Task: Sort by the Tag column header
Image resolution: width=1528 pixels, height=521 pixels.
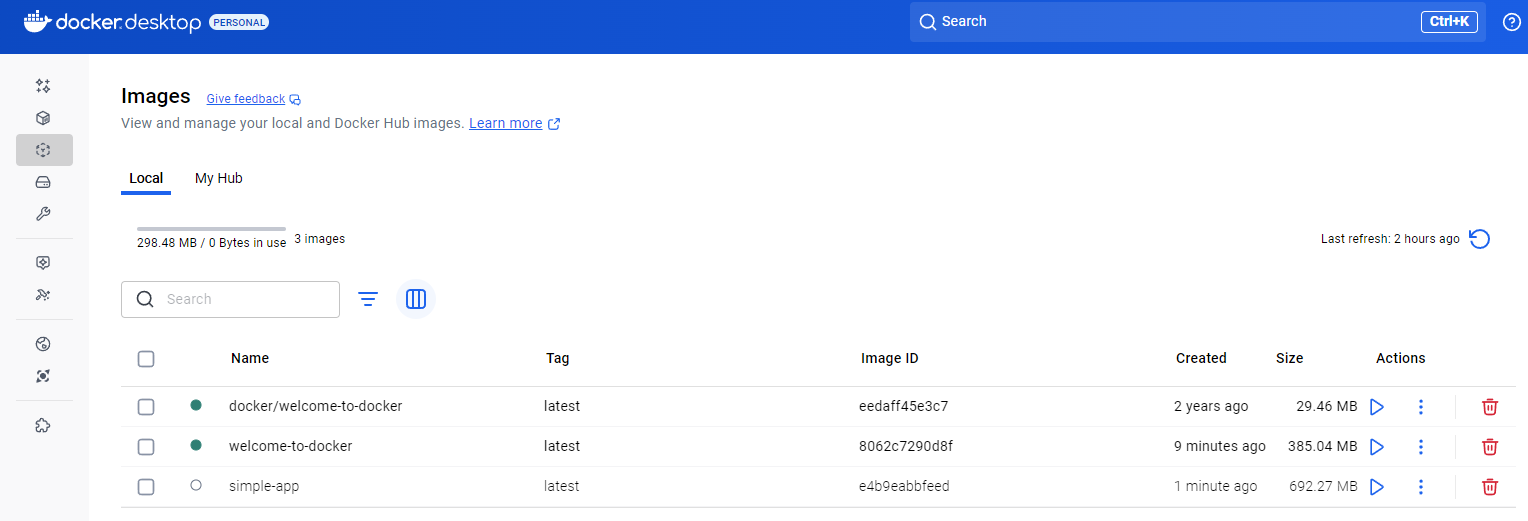Action: 557,358
